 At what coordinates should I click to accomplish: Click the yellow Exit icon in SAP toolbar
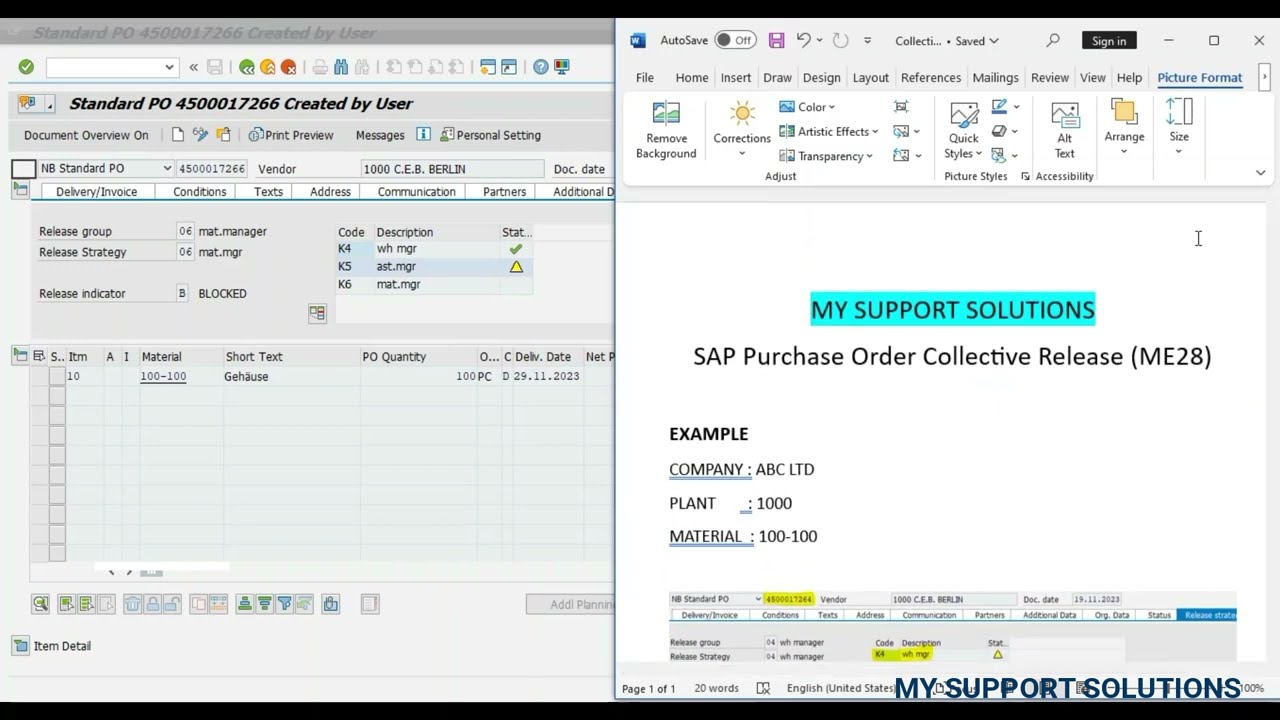(x=268, y=67)
